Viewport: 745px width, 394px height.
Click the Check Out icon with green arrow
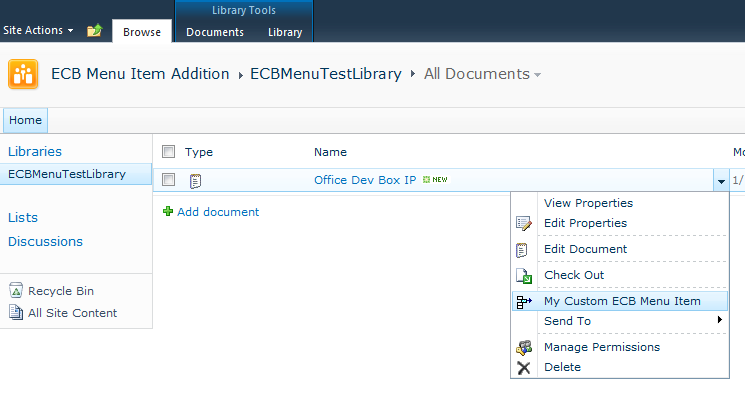tap(524, 276)
